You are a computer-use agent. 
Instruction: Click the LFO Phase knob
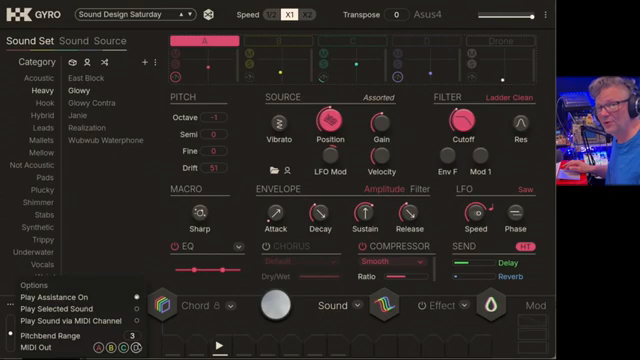pyautogui.click(x=515, y=213)
